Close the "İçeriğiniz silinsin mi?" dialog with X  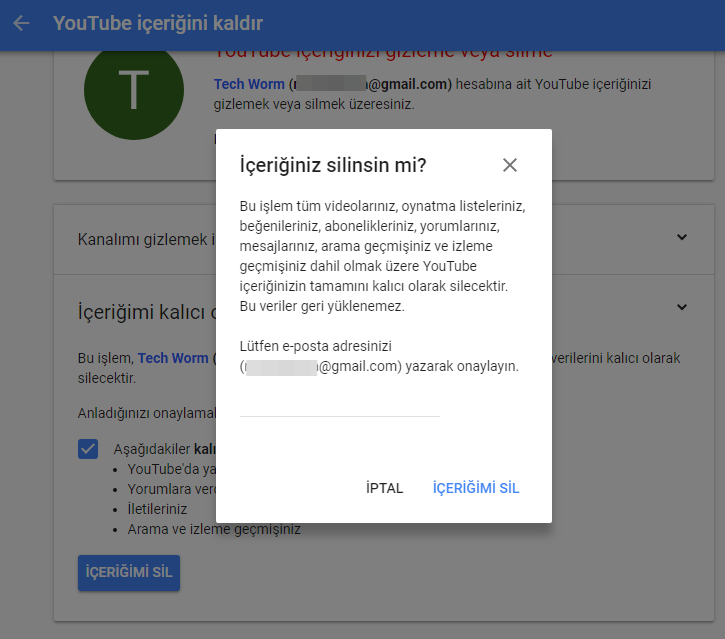510,165
